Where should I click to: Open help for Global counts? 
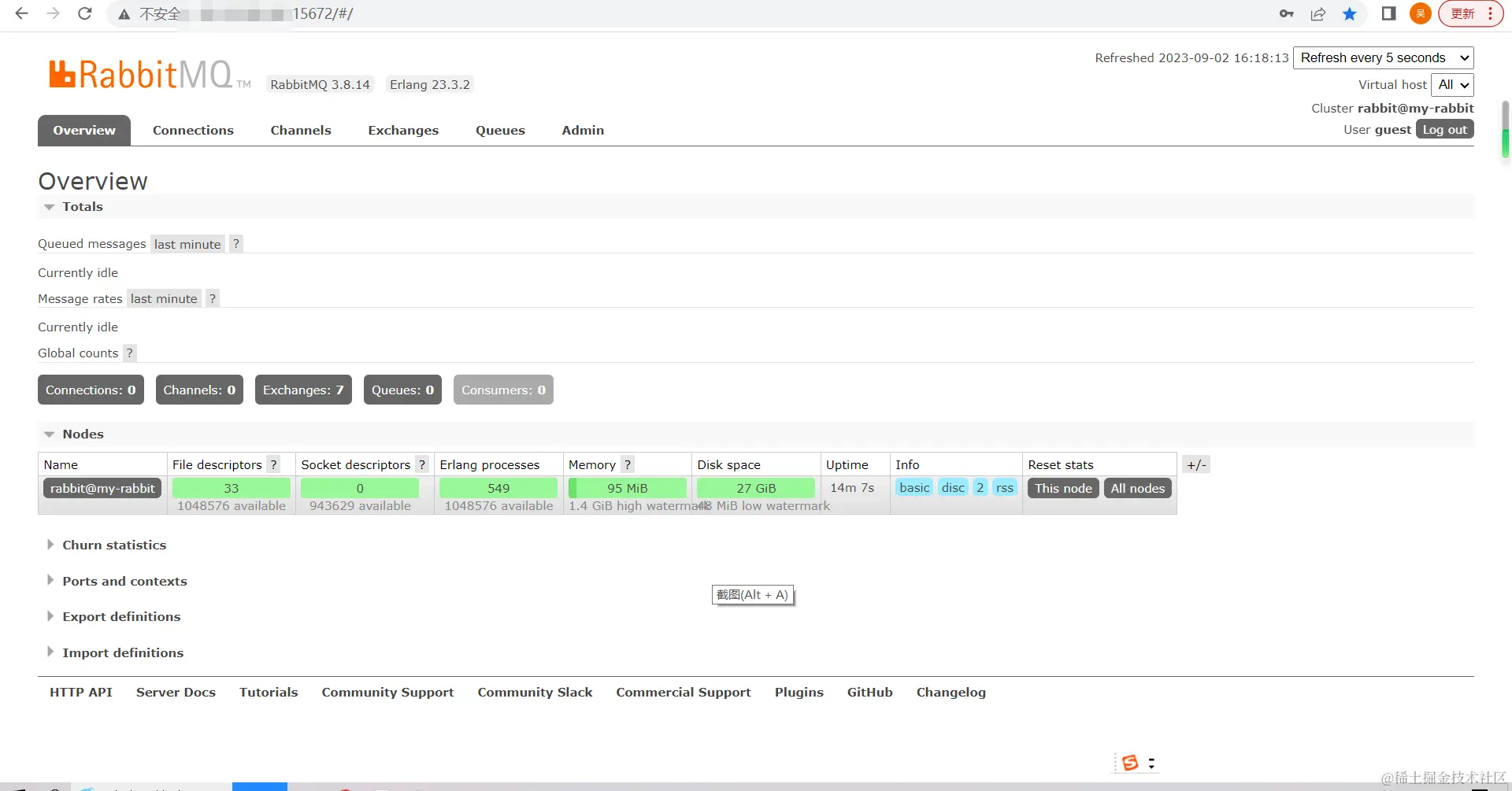coord(130,353)
